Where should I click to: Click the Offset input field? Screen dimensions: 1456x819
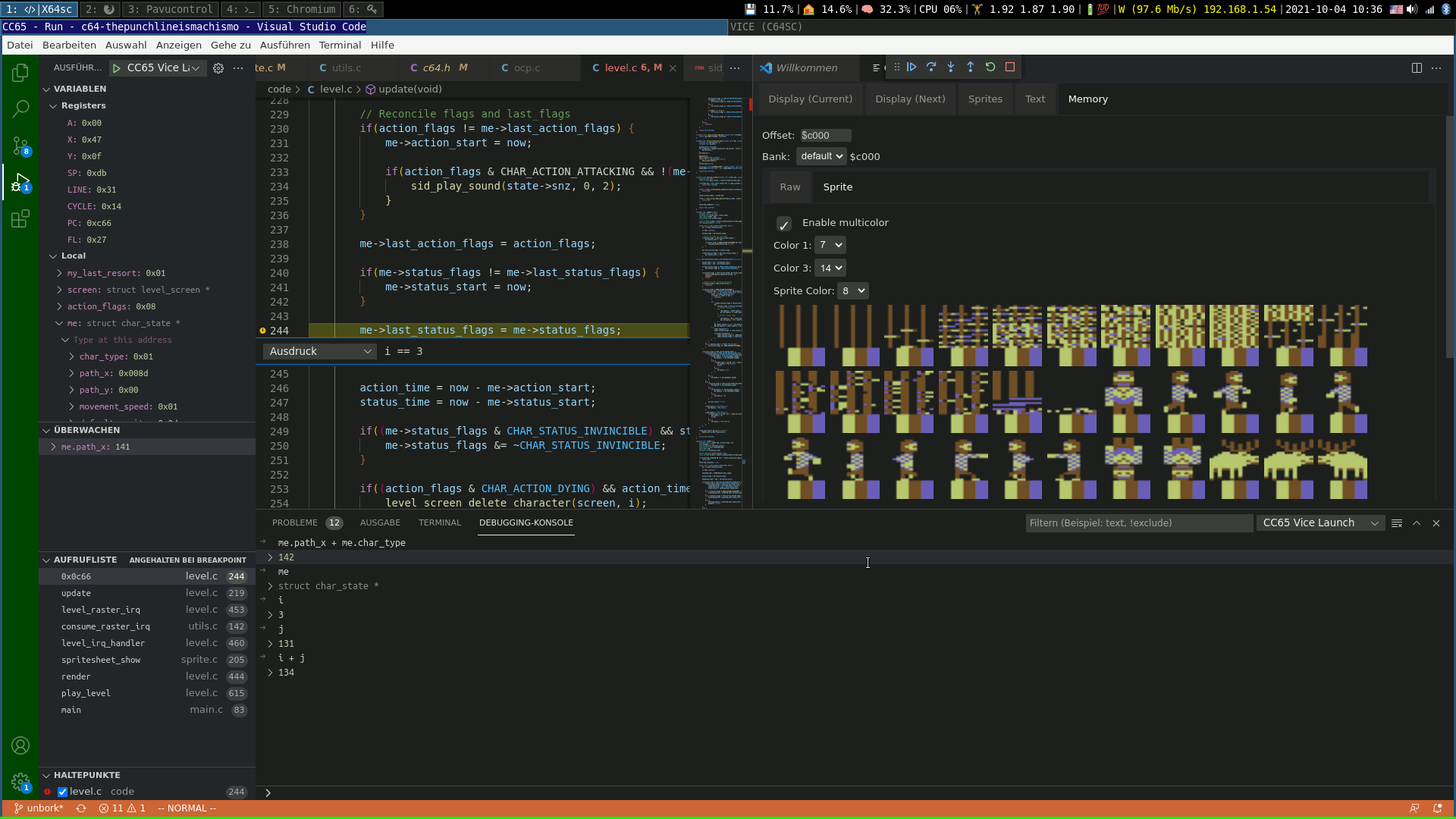(x=825, y=136)
